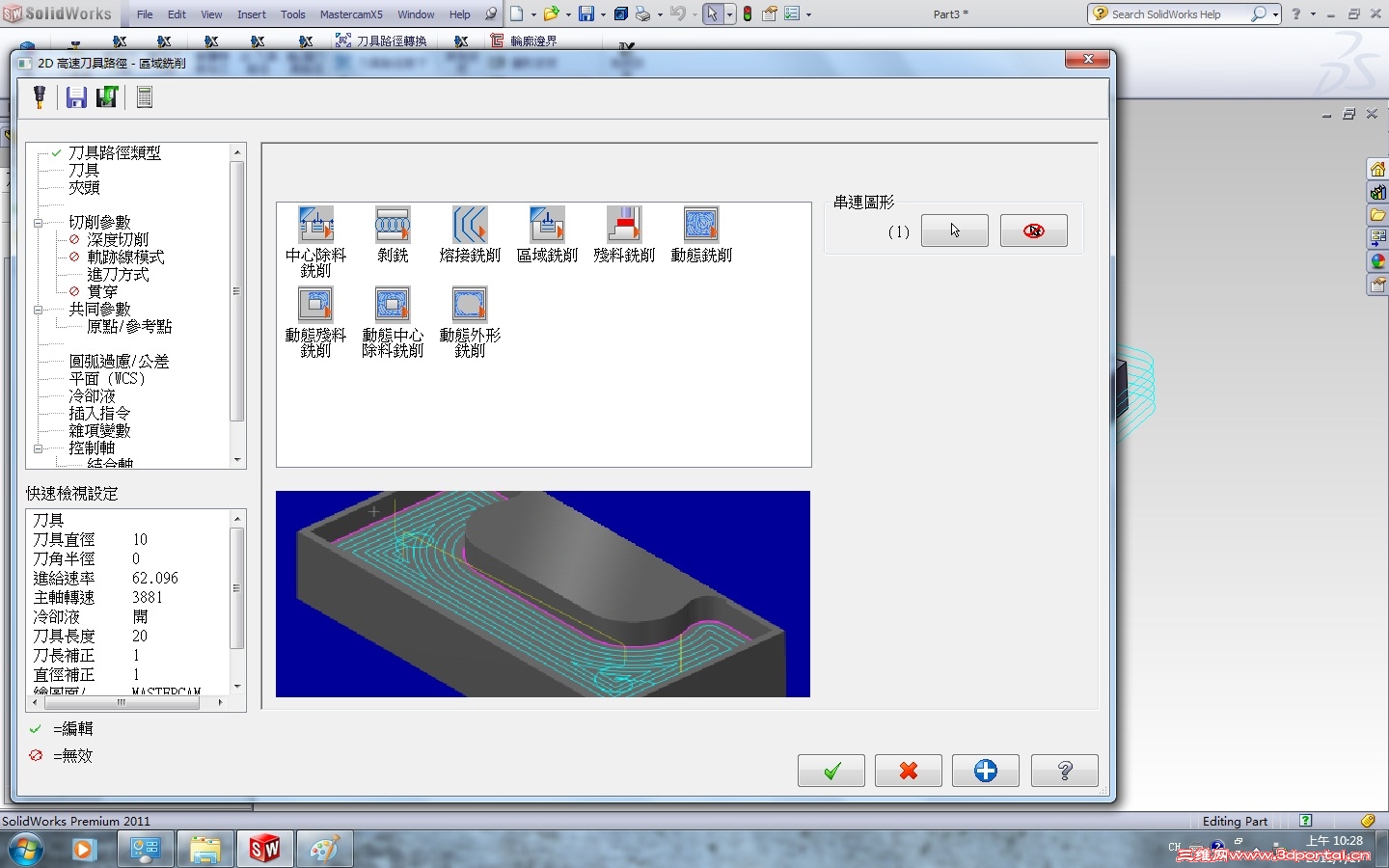Click the Open folder icon in SolidWorks

551,14
